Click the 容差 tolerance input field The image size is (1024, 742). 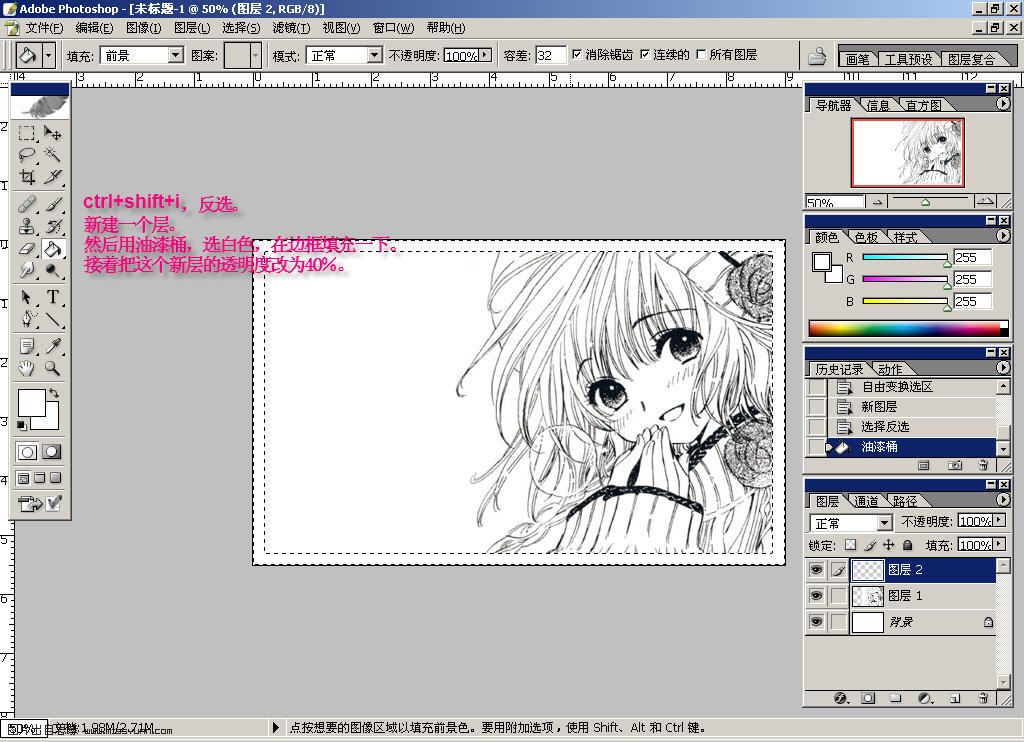pyautogui.click(x=550, y=56)
